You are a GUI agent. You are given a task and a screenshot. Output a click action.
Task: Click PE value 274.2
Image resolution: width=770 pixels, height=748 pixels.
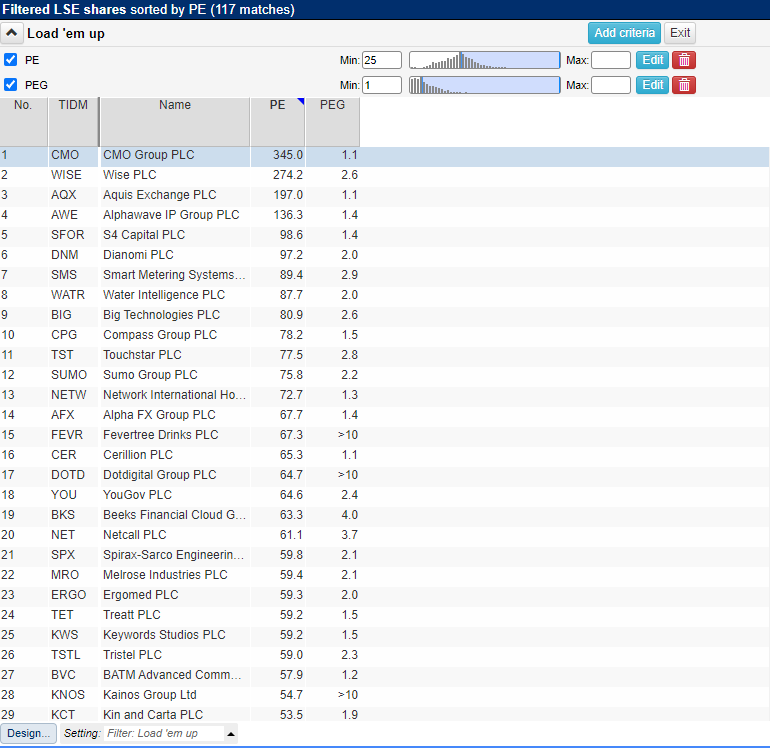288,175
